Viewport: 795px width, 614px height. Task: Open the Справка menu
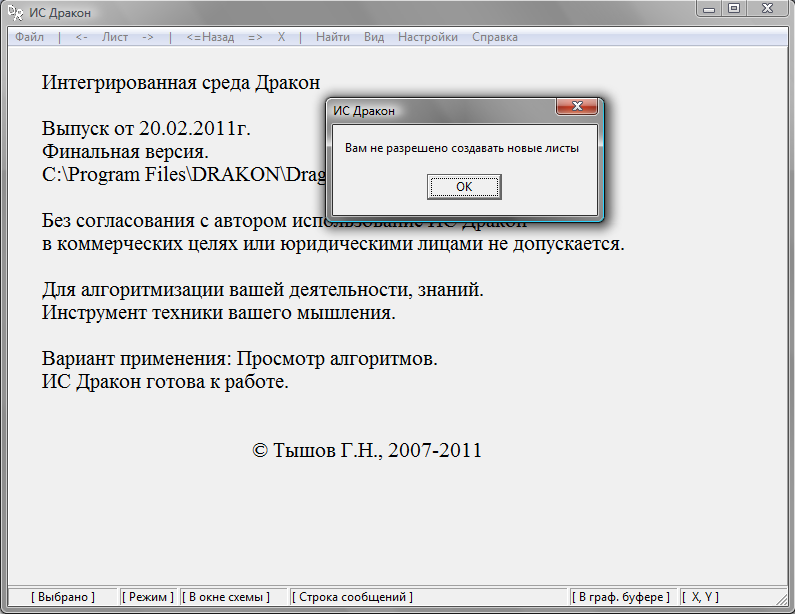pyautogui.click(x=494, y=37)
